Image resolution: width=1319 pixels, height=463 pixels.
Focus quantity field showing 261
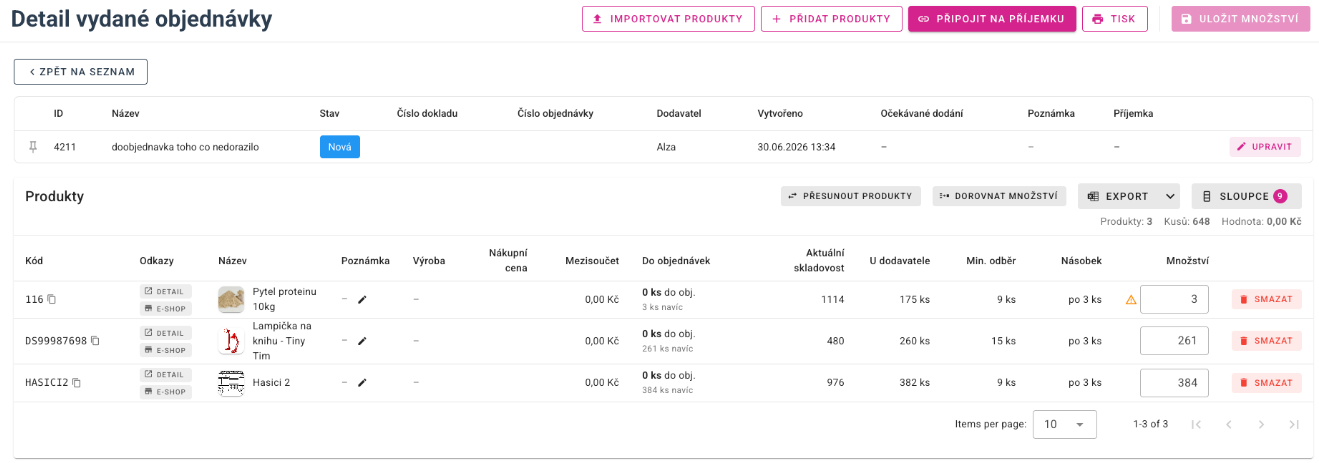pos(1174,341)
